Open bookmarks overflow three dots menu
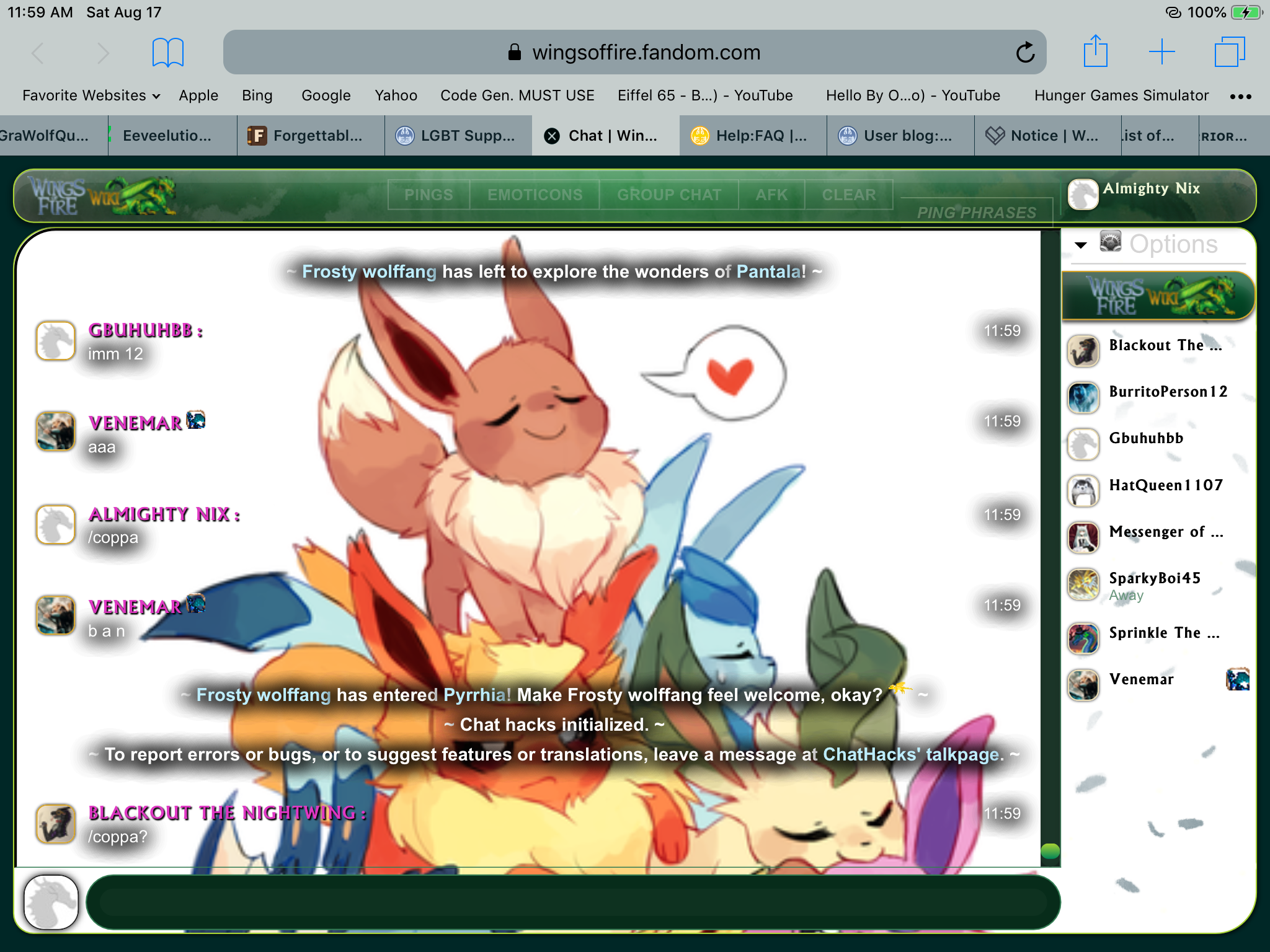 [1240, 96]
